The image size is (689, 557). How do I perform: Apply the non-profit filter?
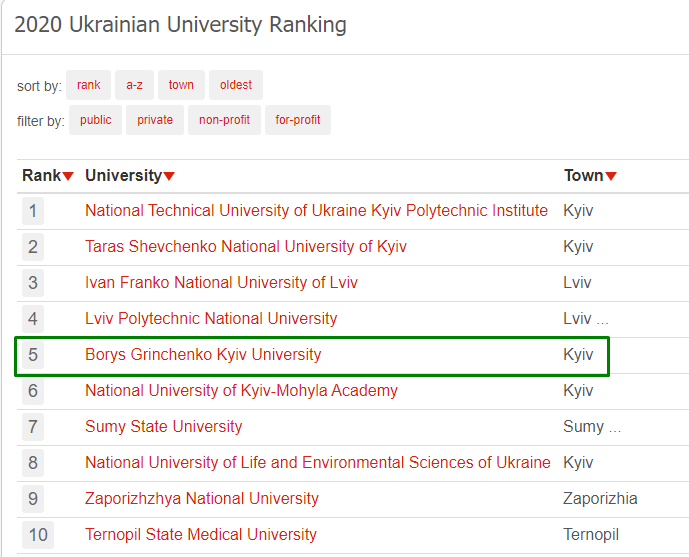224,120
